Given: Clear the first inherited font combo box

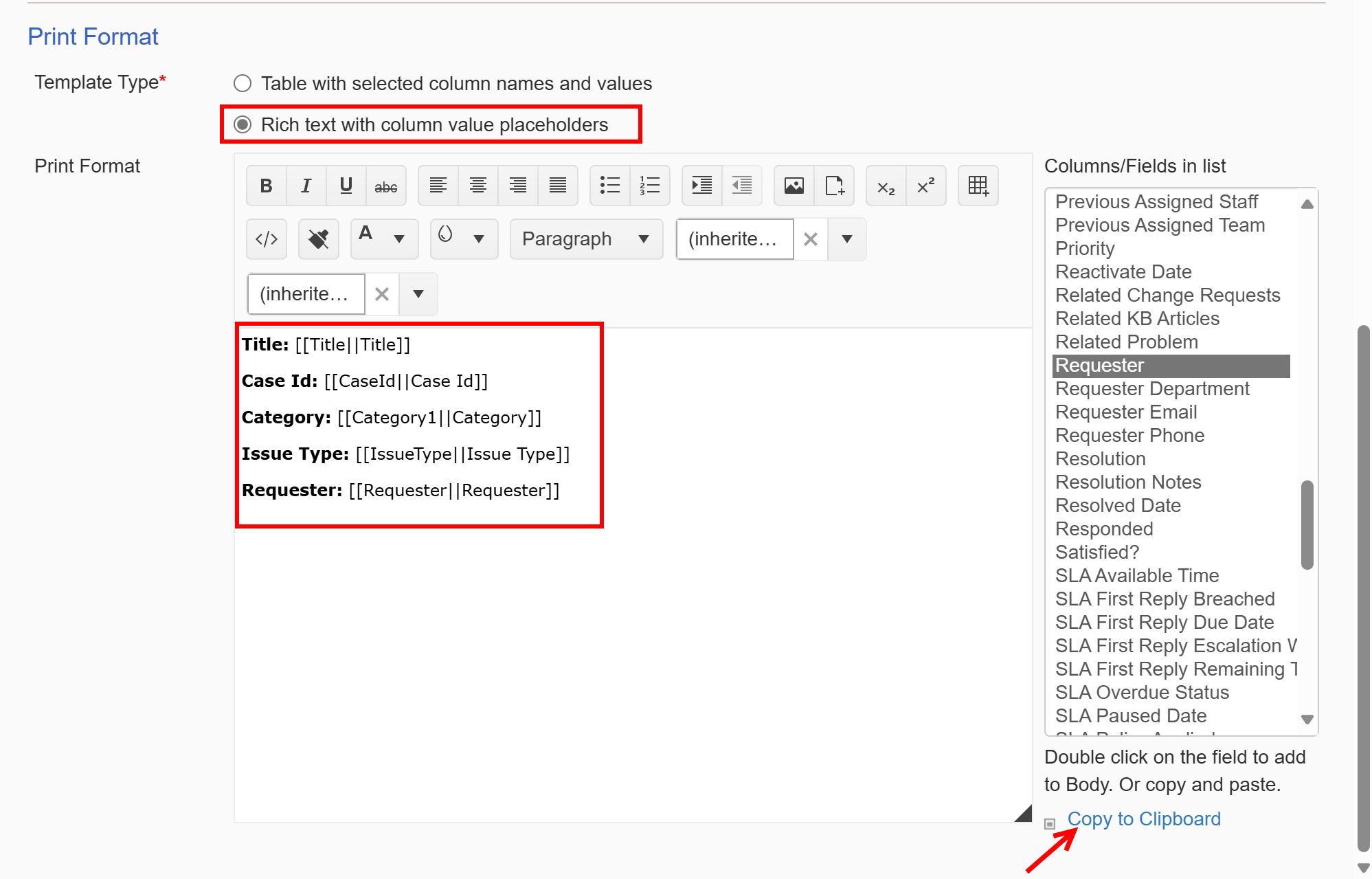Looking at the screenshot, I should coord(811,239).
